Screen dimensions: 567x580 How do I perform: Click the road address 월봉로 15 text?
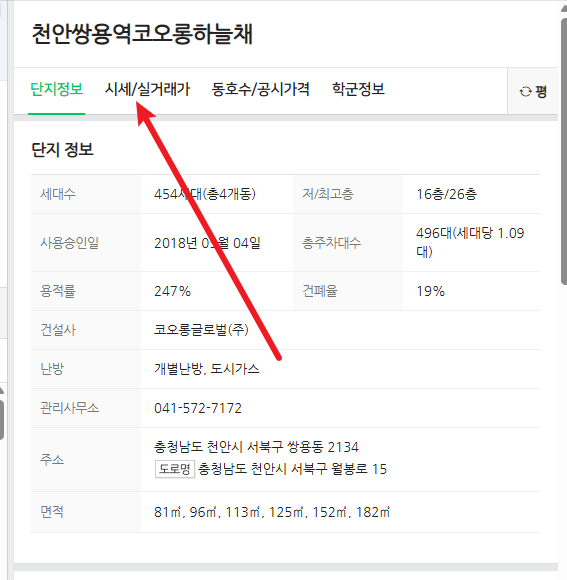359,469
